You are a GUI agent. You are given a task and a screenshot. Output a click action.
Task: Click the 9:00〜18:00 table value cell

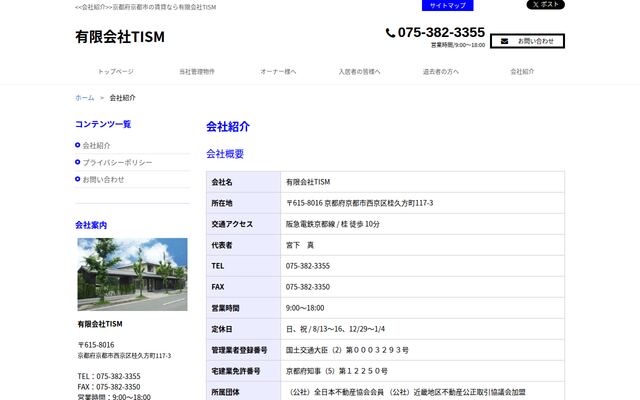tap(422, 308)
